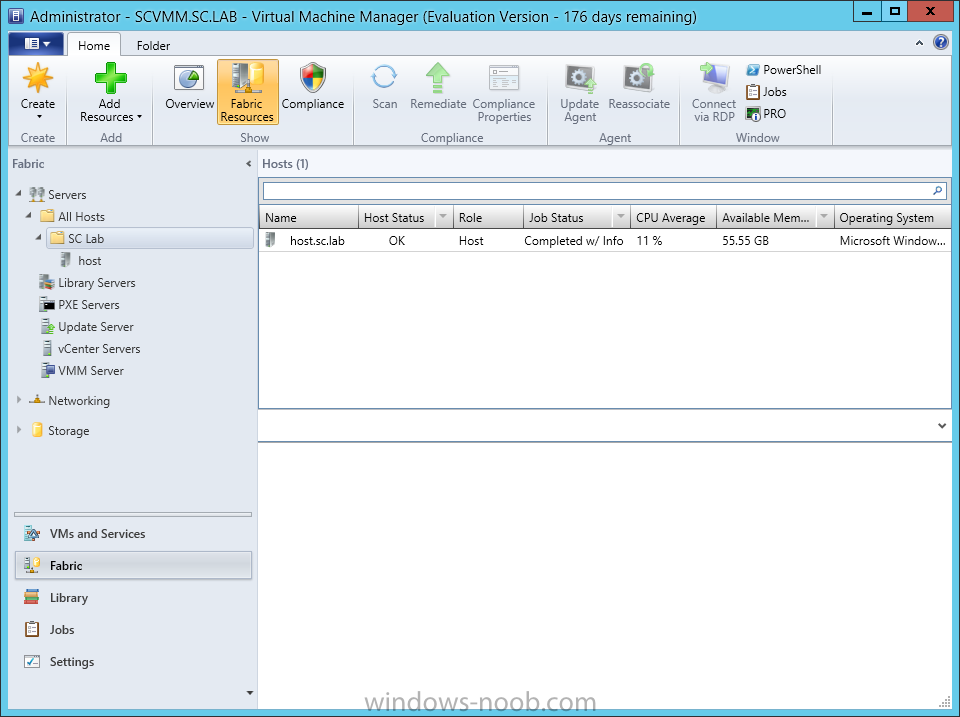960x717 pixels.
Task: Run the compliance Scan
Action: click(x=384, y=89)
